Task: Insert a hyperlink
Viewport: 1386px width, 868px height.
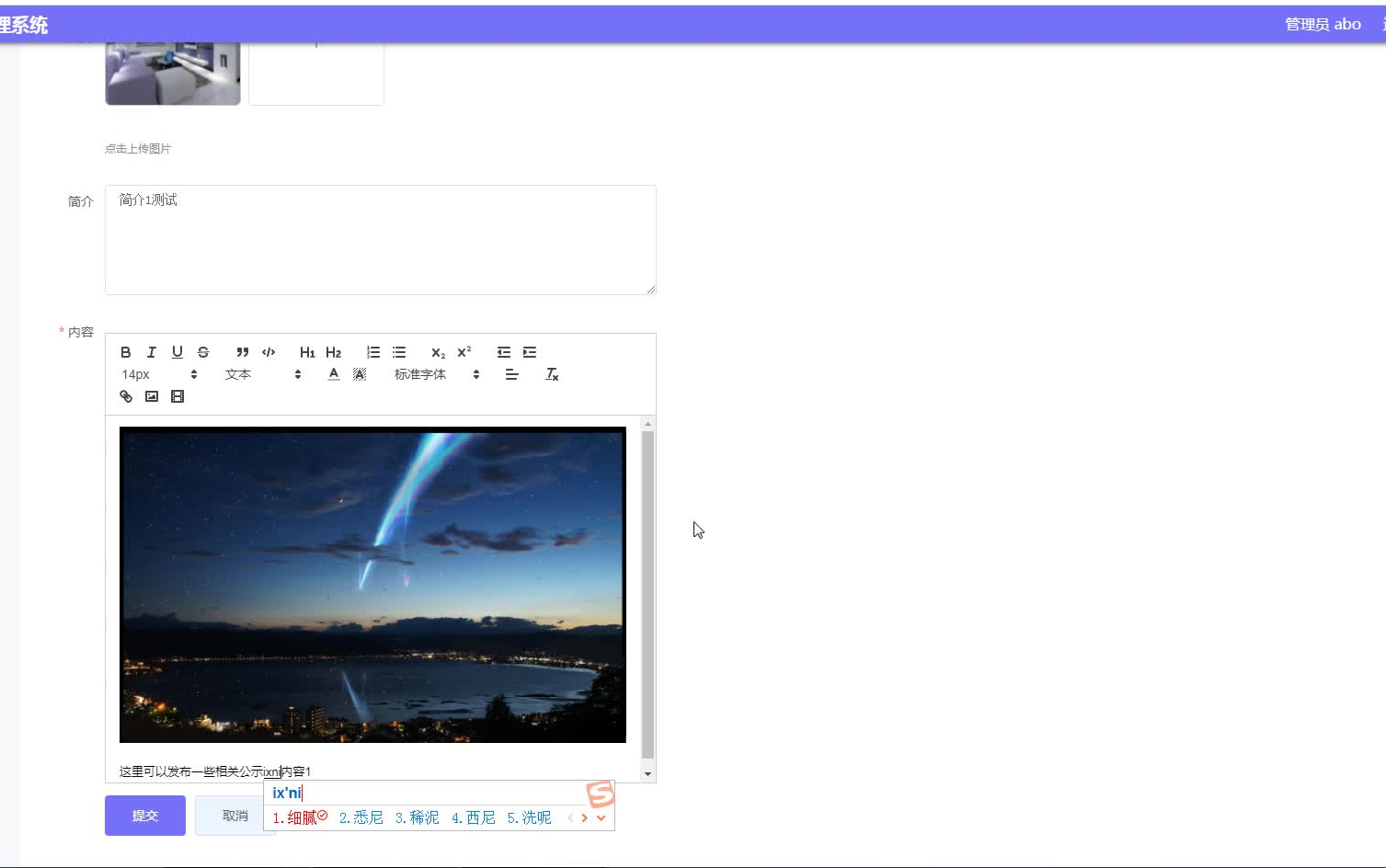Action: [x=126, y=396]
